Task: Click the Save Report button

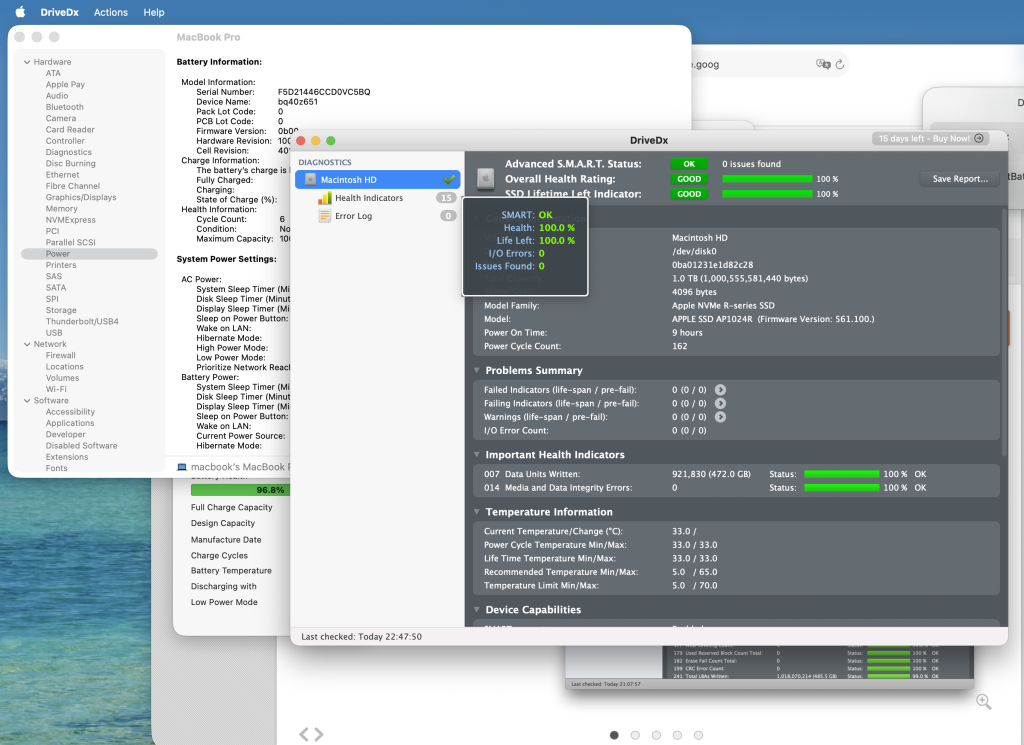Action: (x=959, y=179)
